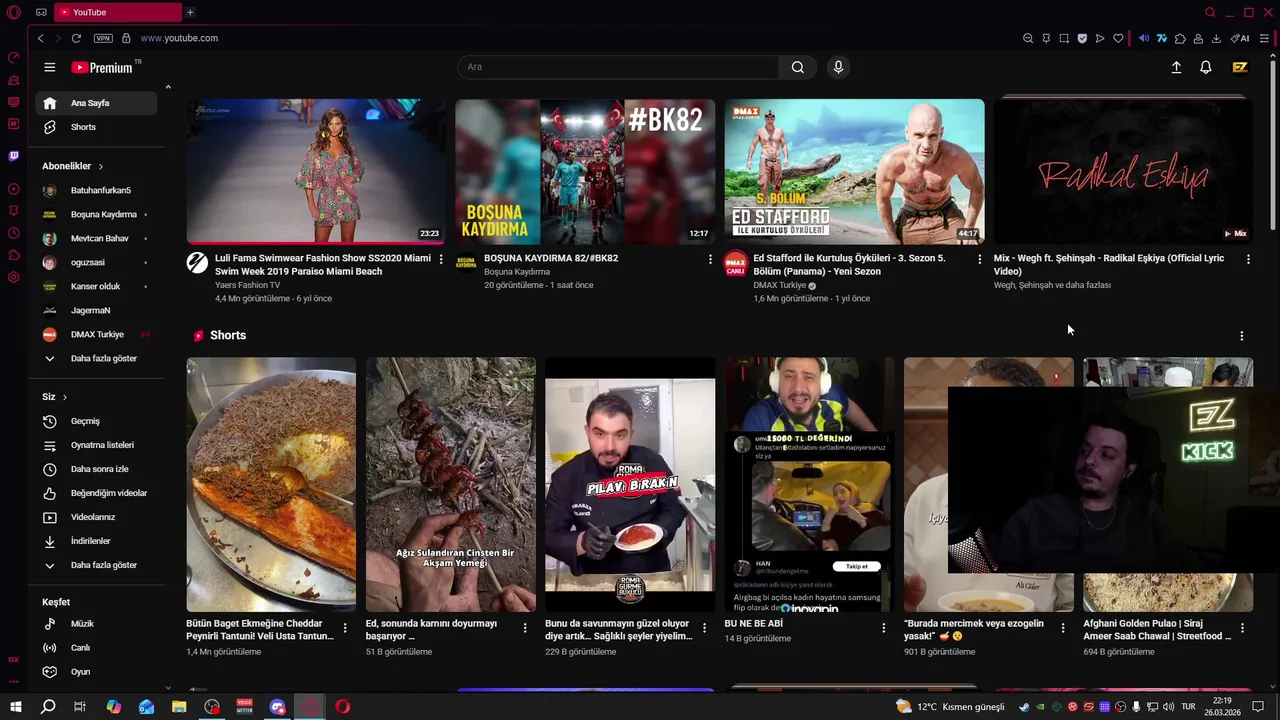The height and width of the screenshot is (720, 1280).
Task: Open Shorts in the sidebar
Action: coord(97,127)
